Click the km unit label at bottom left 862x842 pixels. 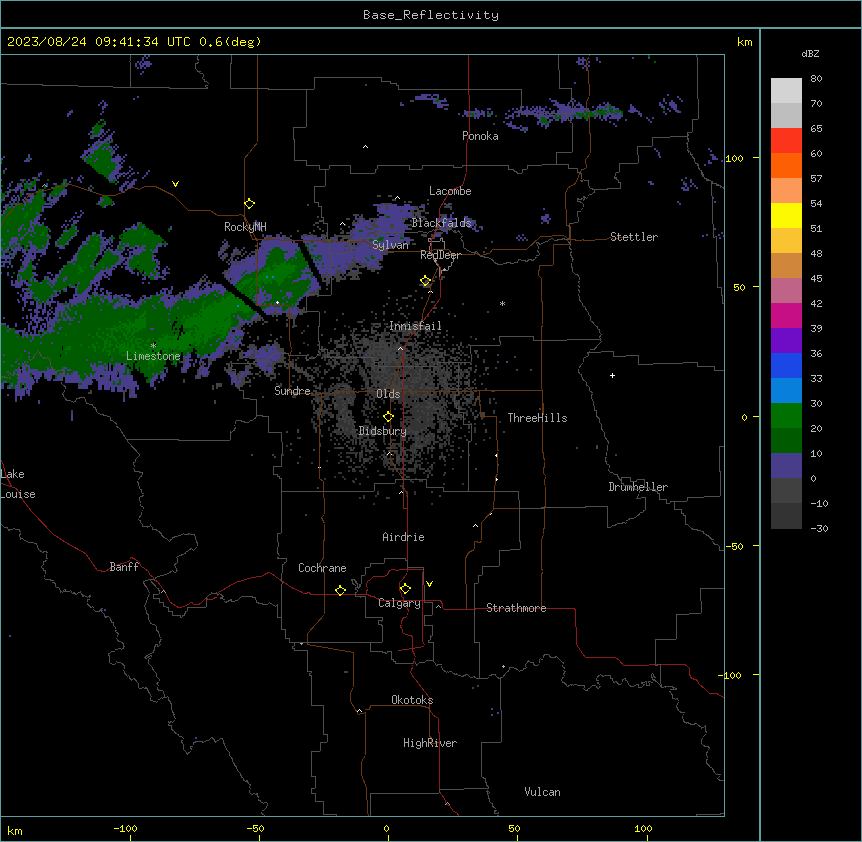click(x=15, y=830)
